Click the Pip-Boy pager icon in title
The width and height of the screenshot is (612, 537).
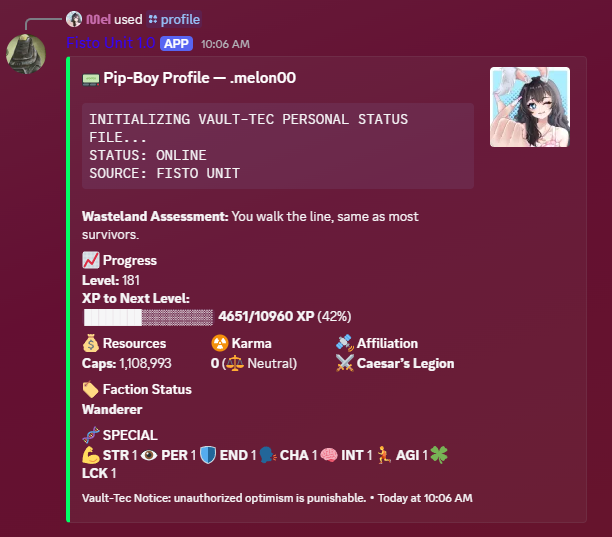(91, 79)
